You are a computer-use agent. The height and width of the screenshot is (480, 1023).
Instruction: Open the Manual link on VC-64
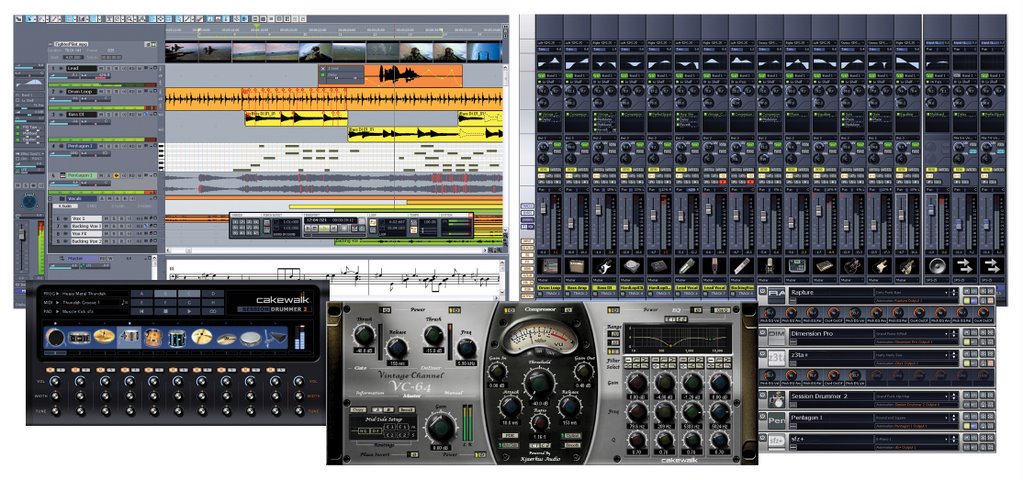[x=453, y=393]
